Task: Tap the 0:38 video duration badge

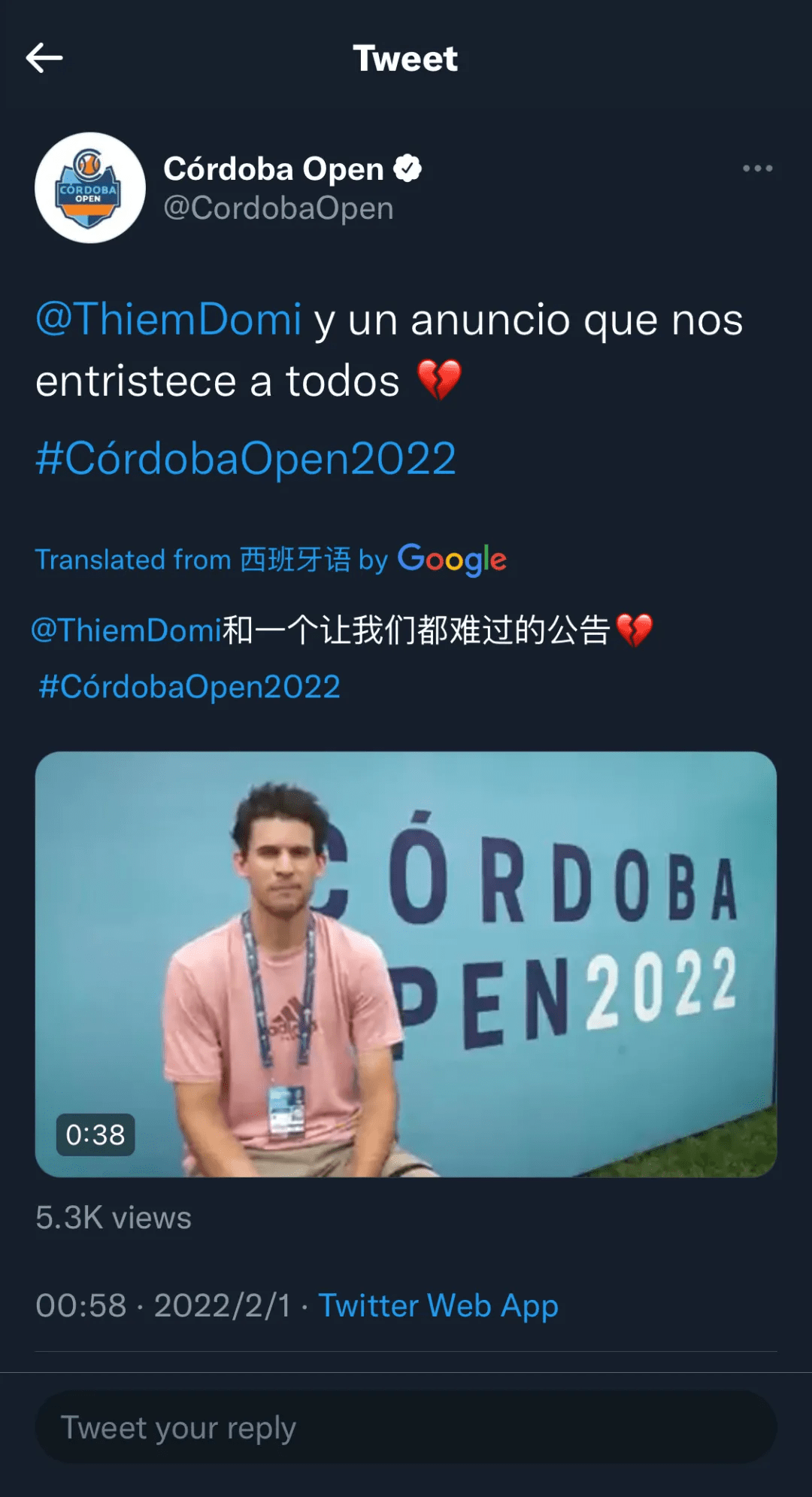Action: [95, 1134]
